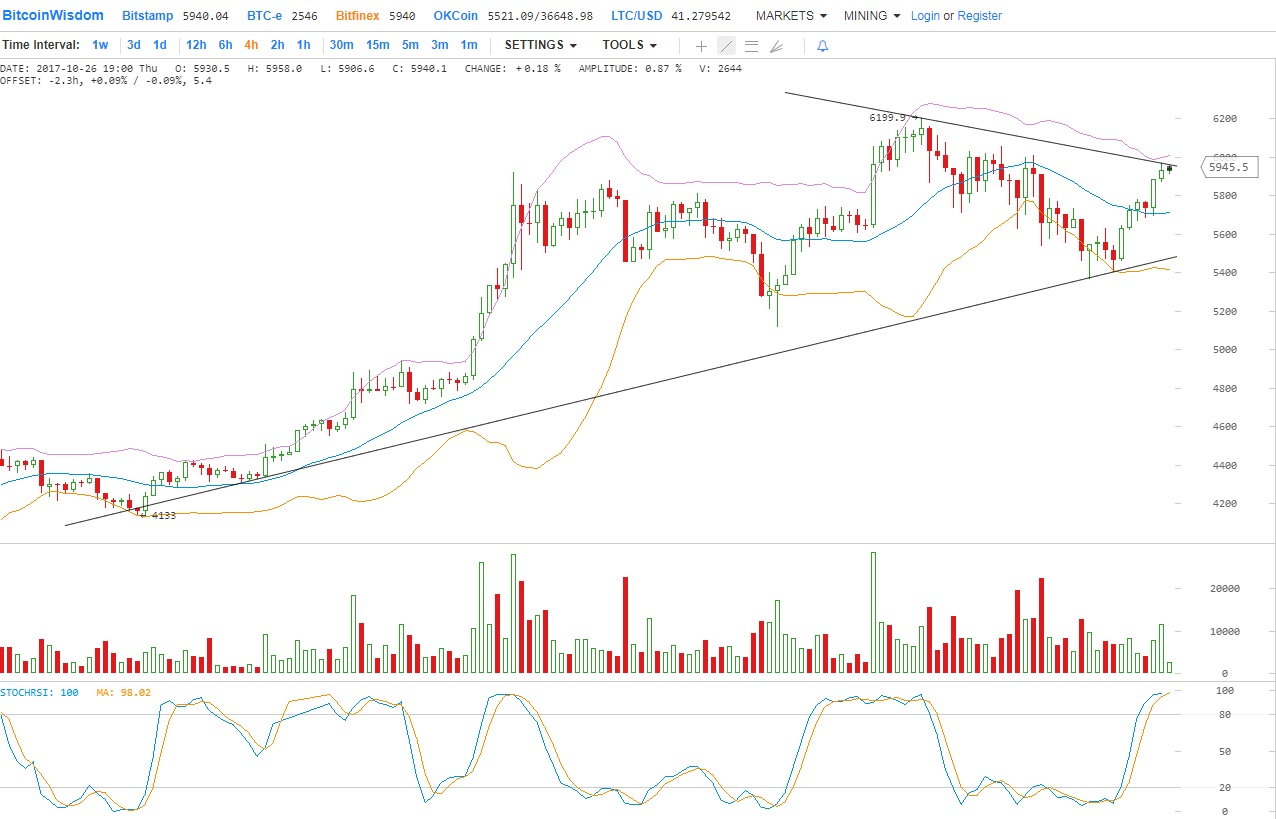Open the MARKETS dropdown
1276x819 pixels.
point(791,16)
